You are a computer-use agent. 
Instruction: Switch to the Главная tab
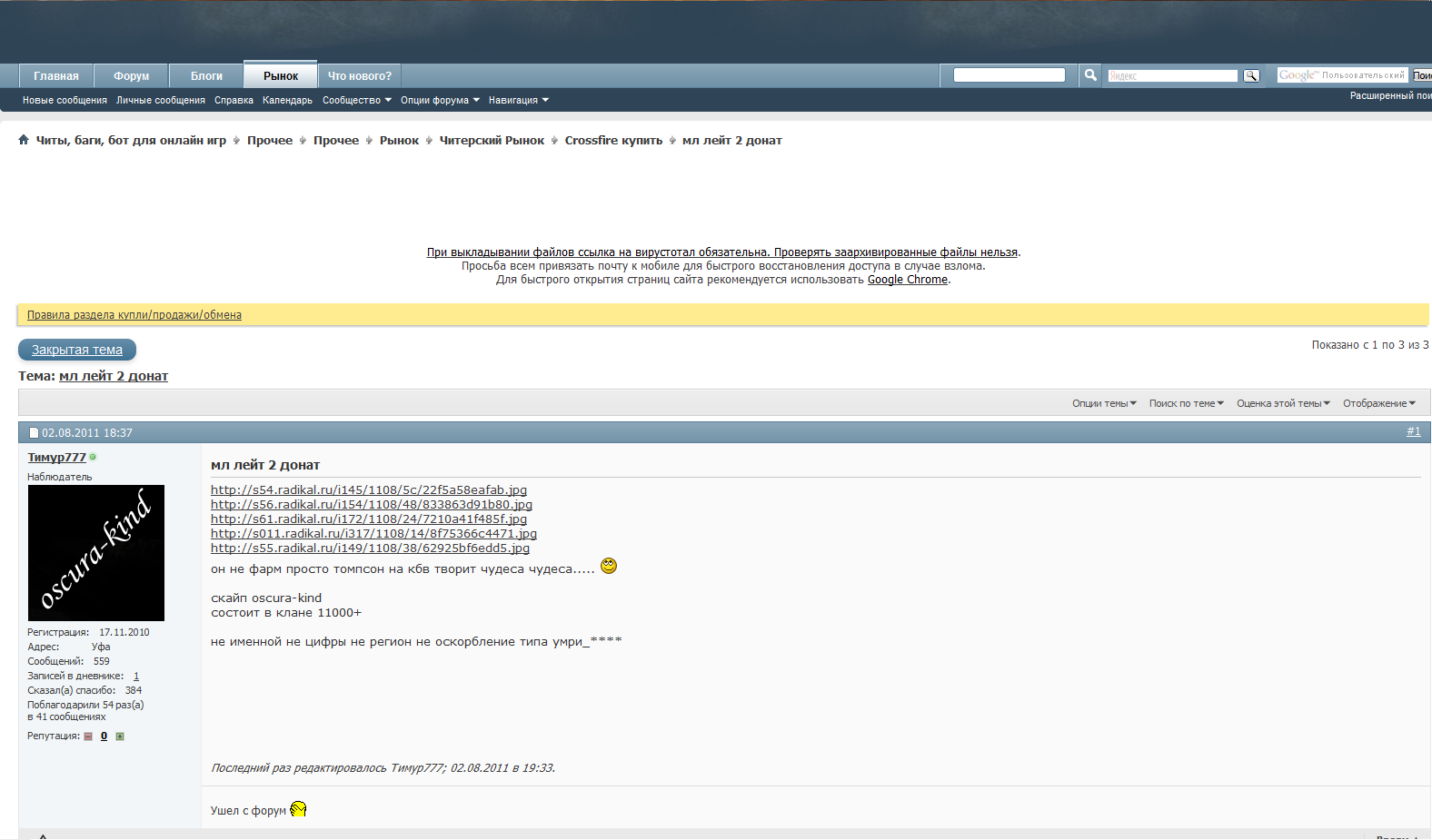[56, 76]
